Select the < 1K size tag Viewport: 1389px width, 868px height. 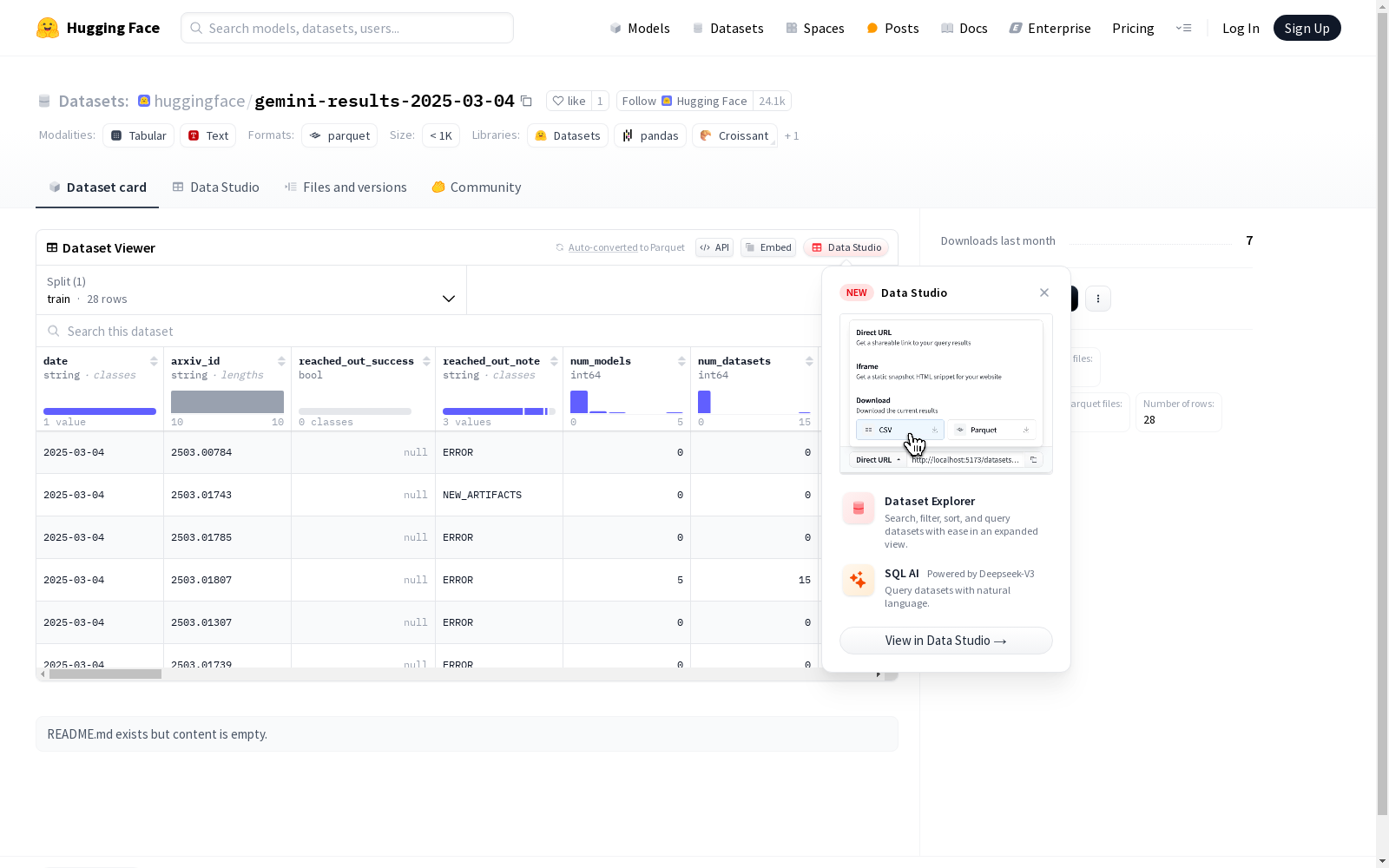pos(441,135)
